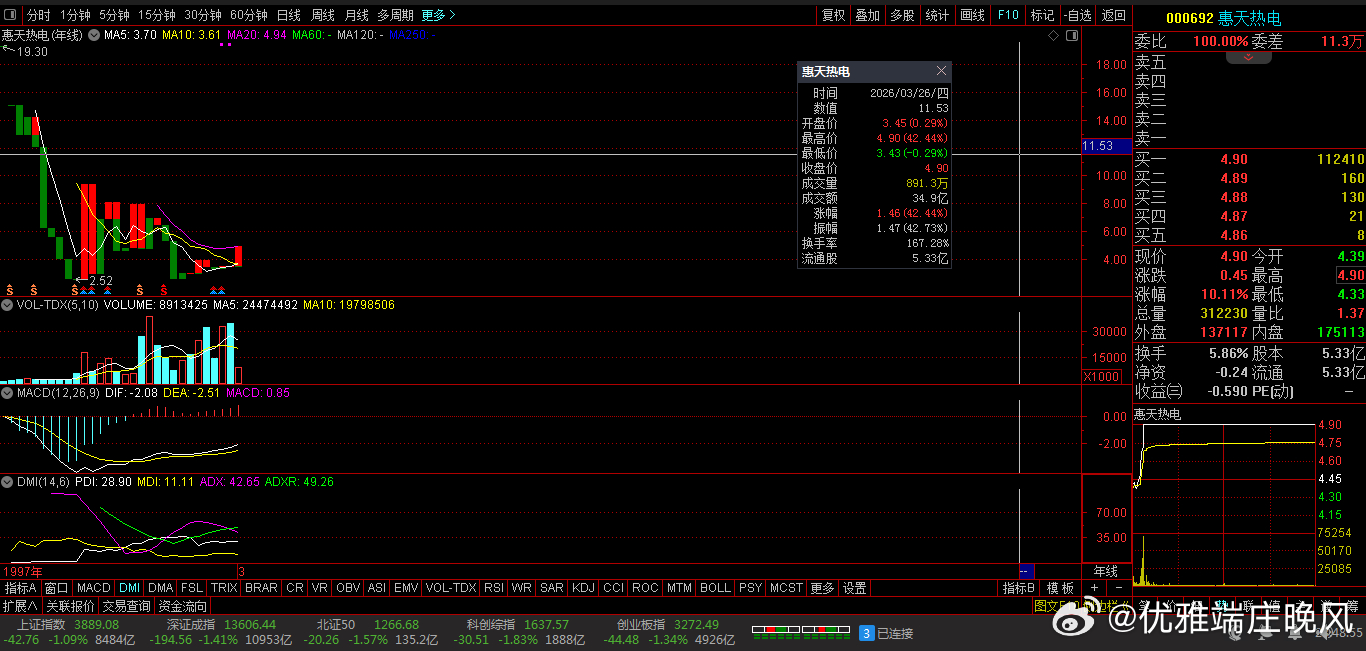Select the 1分钟 timeframe
1366x651 pixels.
(x=74, y=15)
